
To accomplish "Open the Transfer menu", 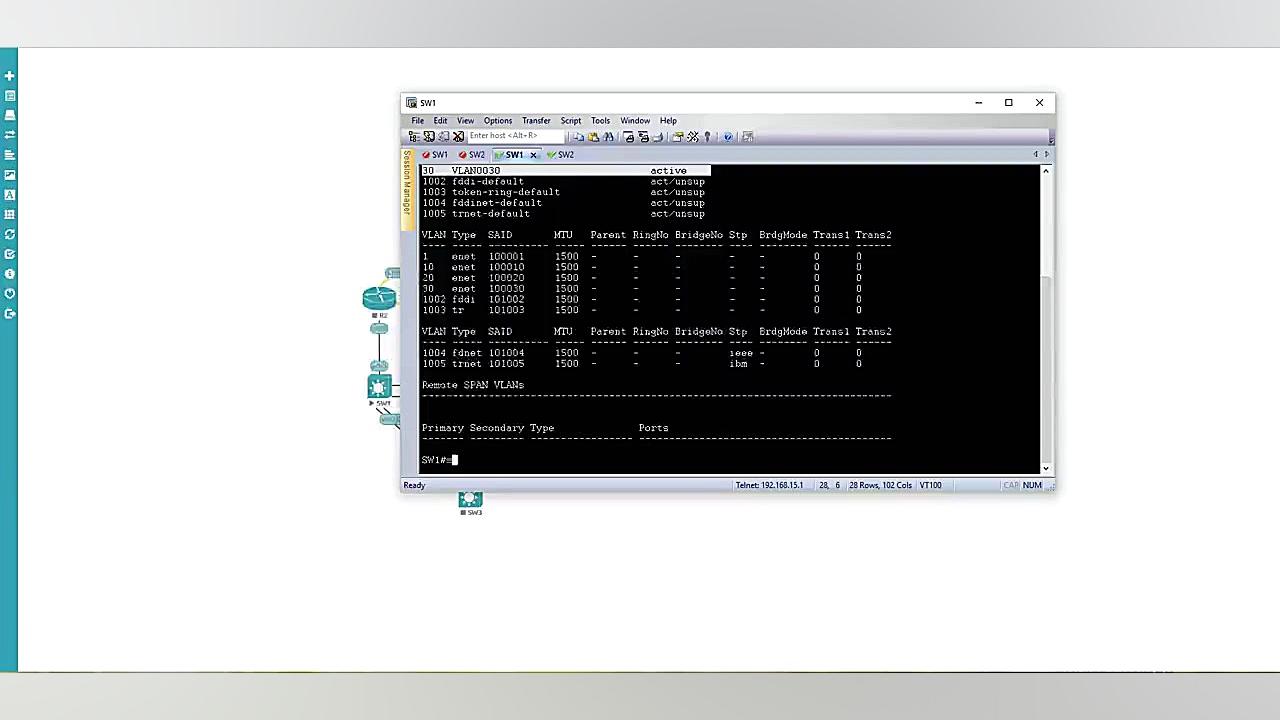I will [x=536, y=121].
